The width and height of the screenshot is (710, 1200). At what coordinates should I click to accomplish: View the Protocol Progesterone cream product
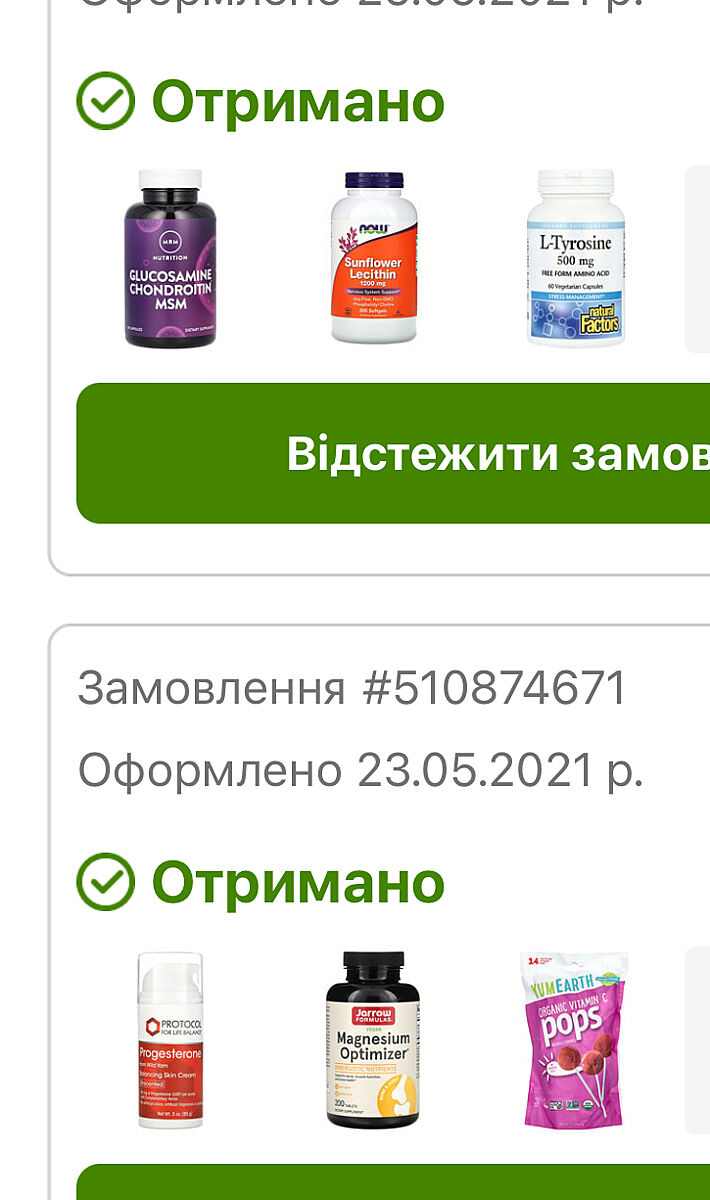170,1040
